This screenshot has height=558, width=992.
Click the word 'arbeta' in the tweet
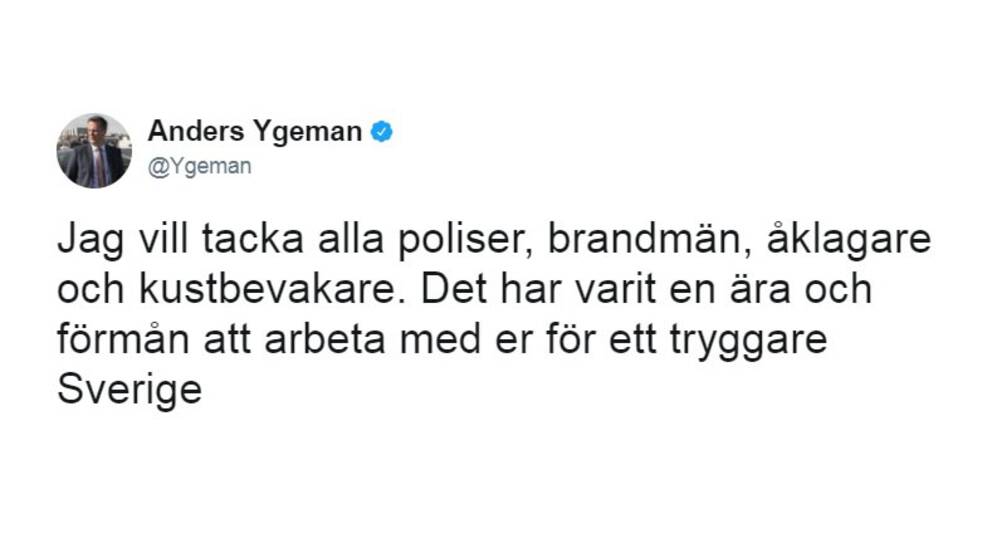point(325,339)
